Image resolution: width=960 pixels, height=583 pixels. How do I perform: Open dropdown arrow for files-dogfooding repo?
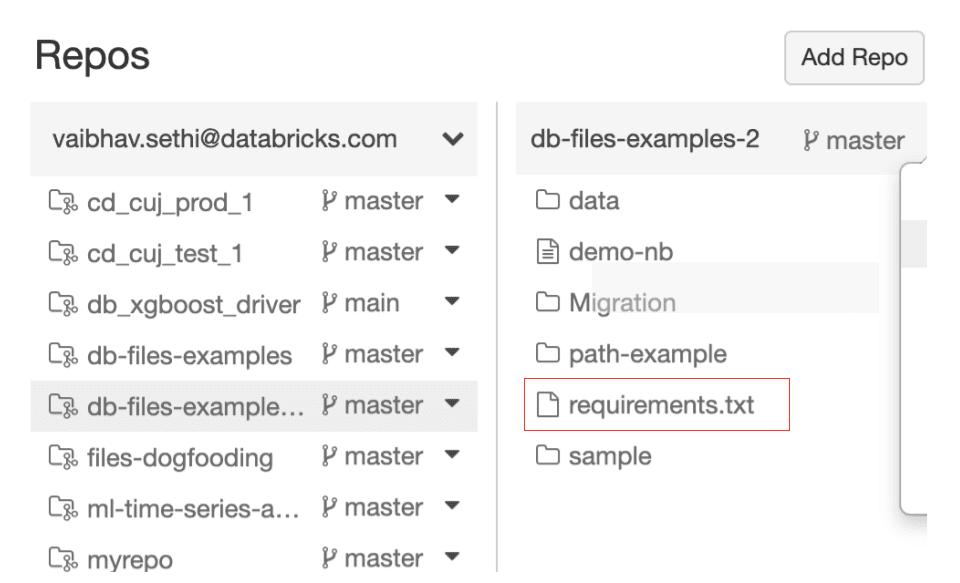pos(451,454)
